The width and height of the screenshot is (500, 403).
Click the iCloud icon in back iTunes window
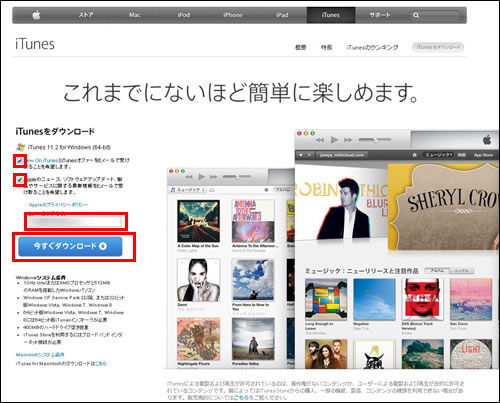(212, 190)
